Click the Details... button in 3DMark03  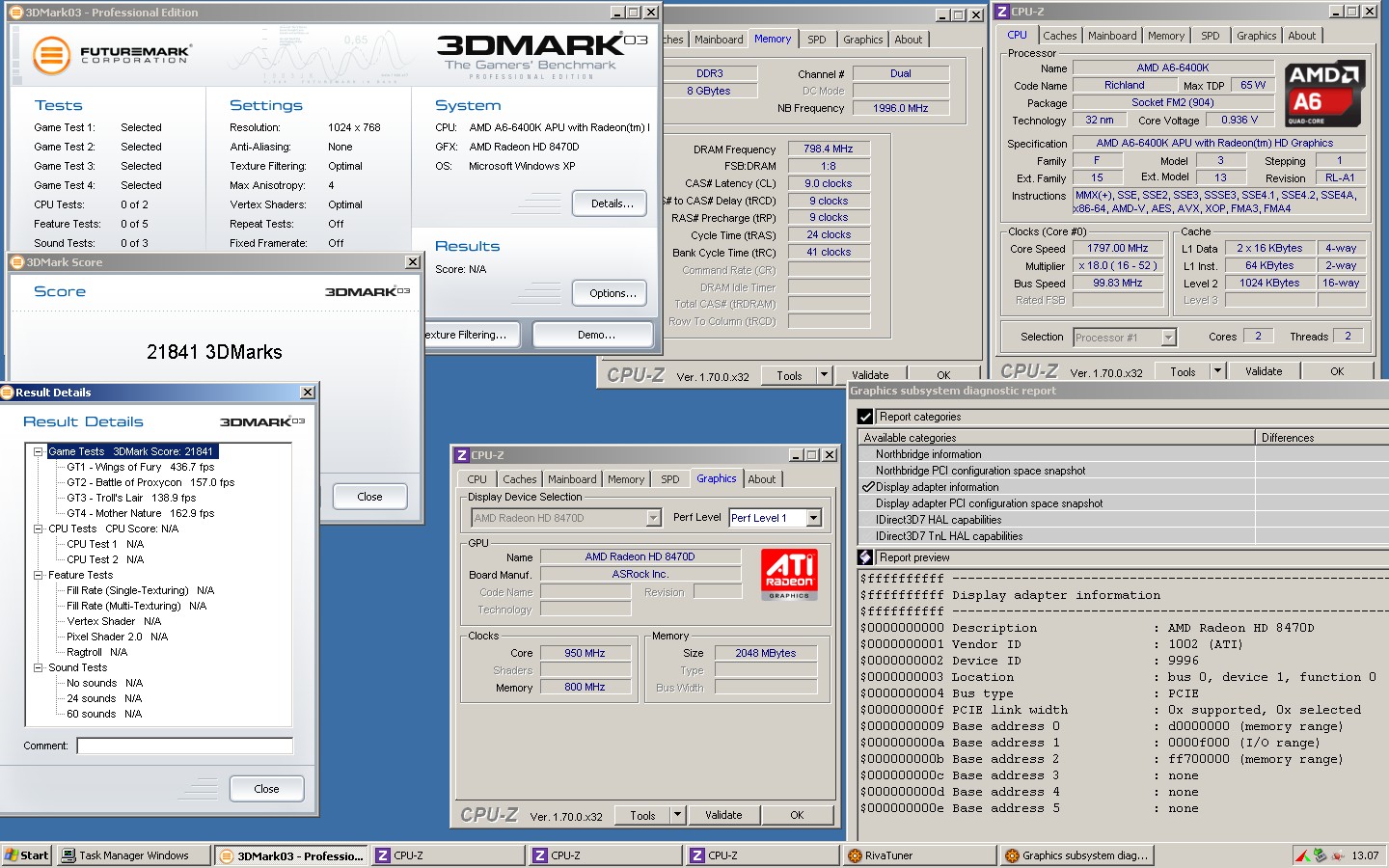[609, 203]
